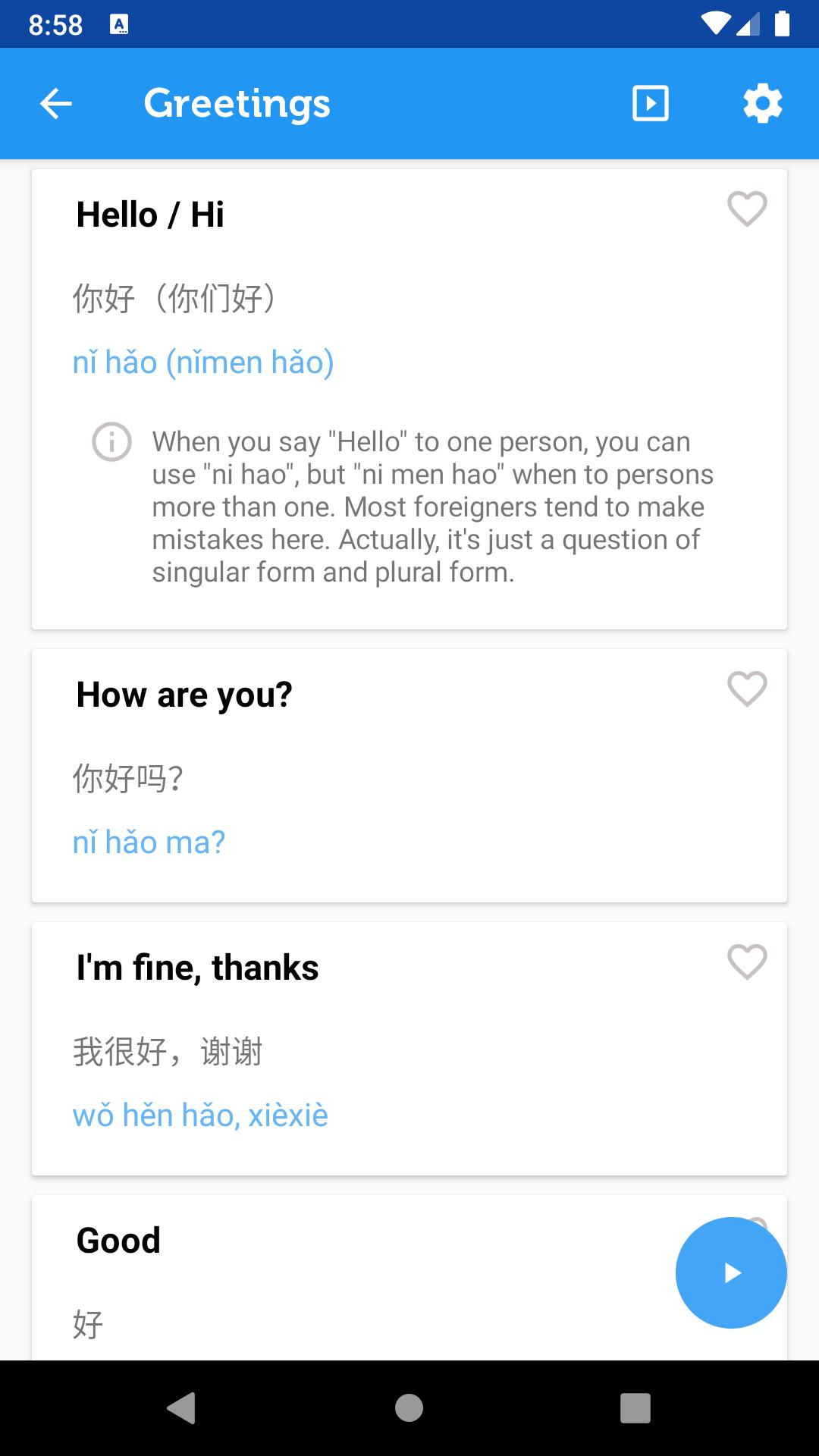819x1456 pixels.
Task: Tap the pinyin "nǐ hǎo ma?"
Action: coord(149,843)
